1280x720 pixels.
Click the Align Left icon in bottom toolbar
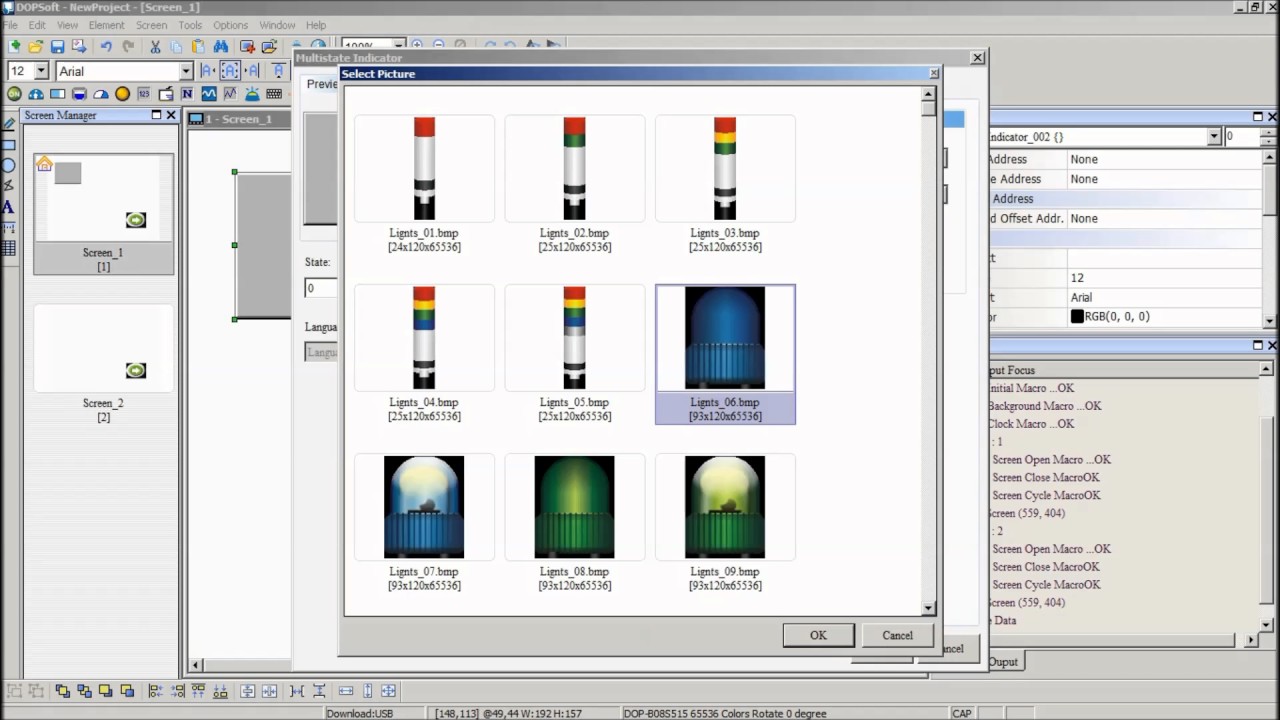(x=155, y=691)
